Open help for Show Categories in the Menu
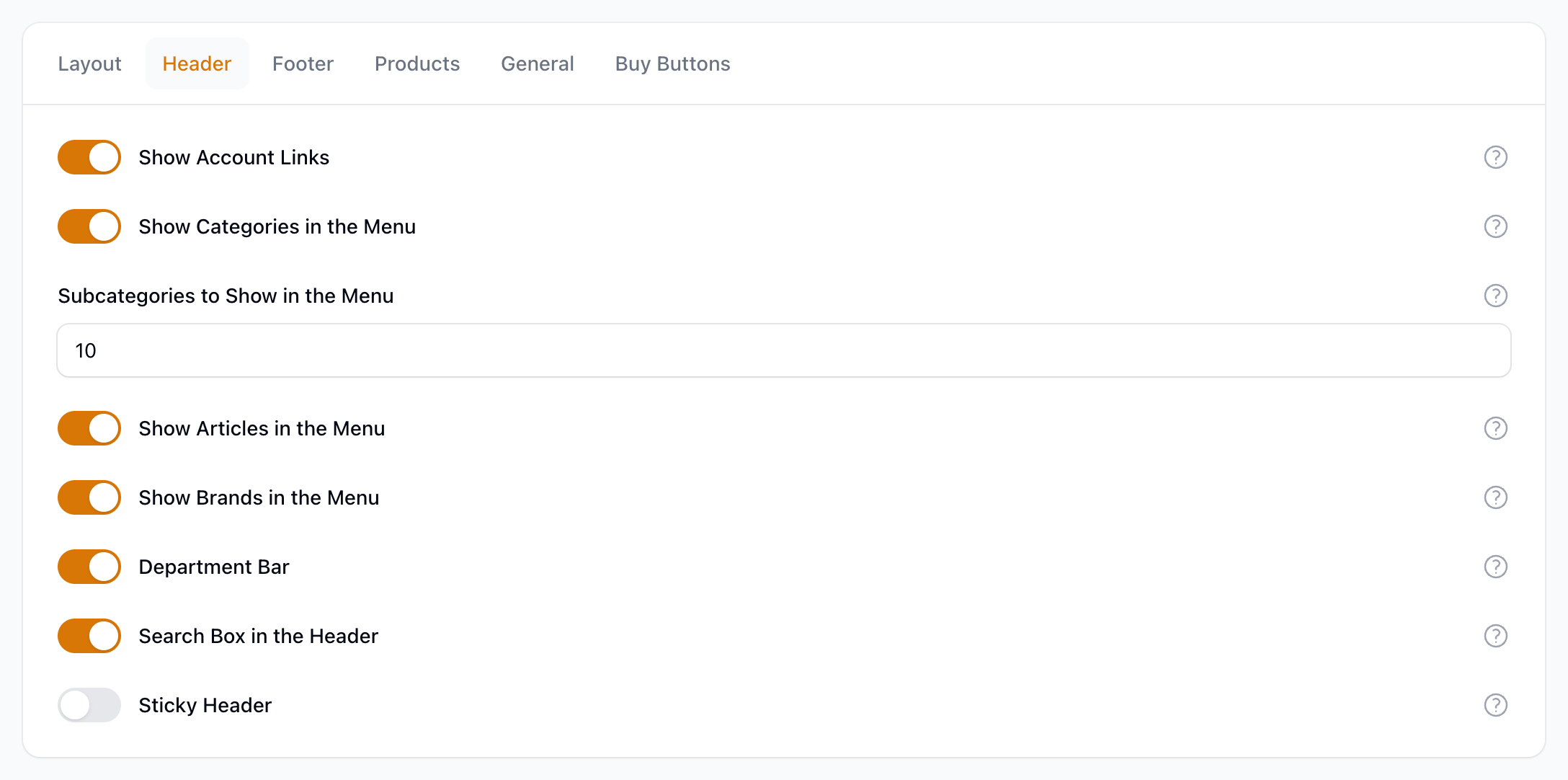This screenshot has width=1568, height=780. (1495, 226)
